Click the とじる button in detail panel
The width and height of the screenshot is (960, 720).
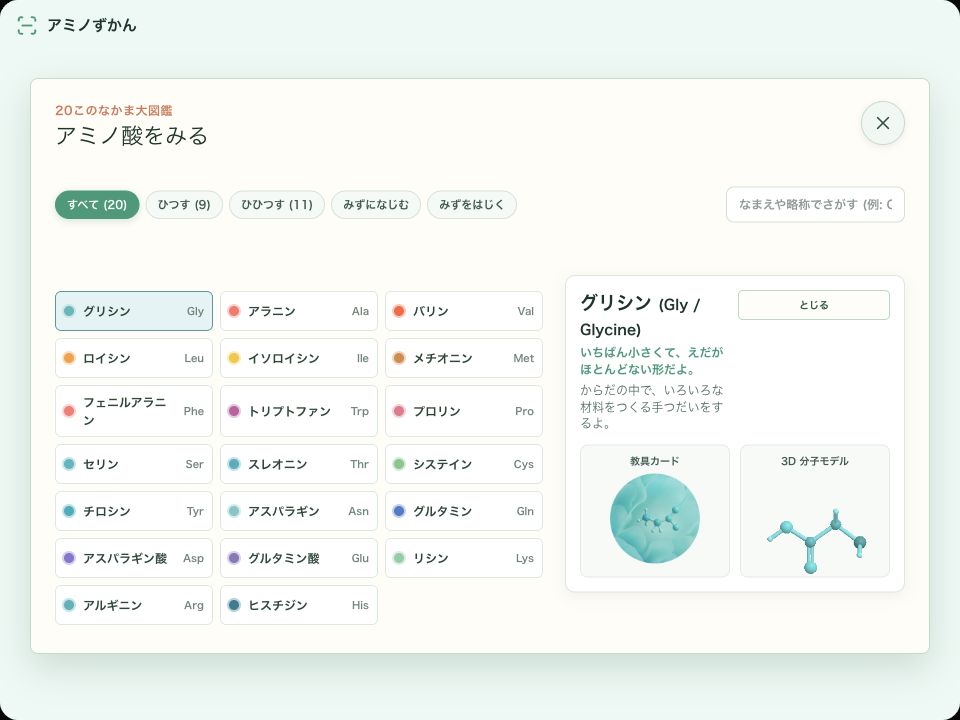tap(814, 305)
